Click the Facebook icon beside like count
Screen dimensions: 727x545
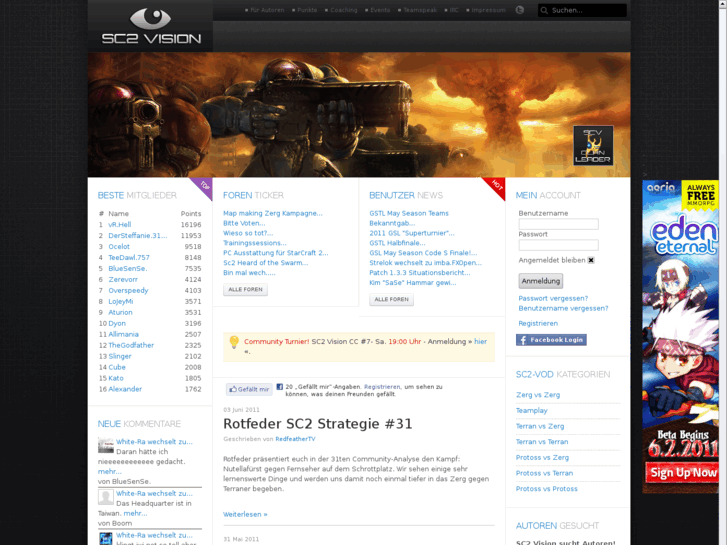click(x=280, y=386)
